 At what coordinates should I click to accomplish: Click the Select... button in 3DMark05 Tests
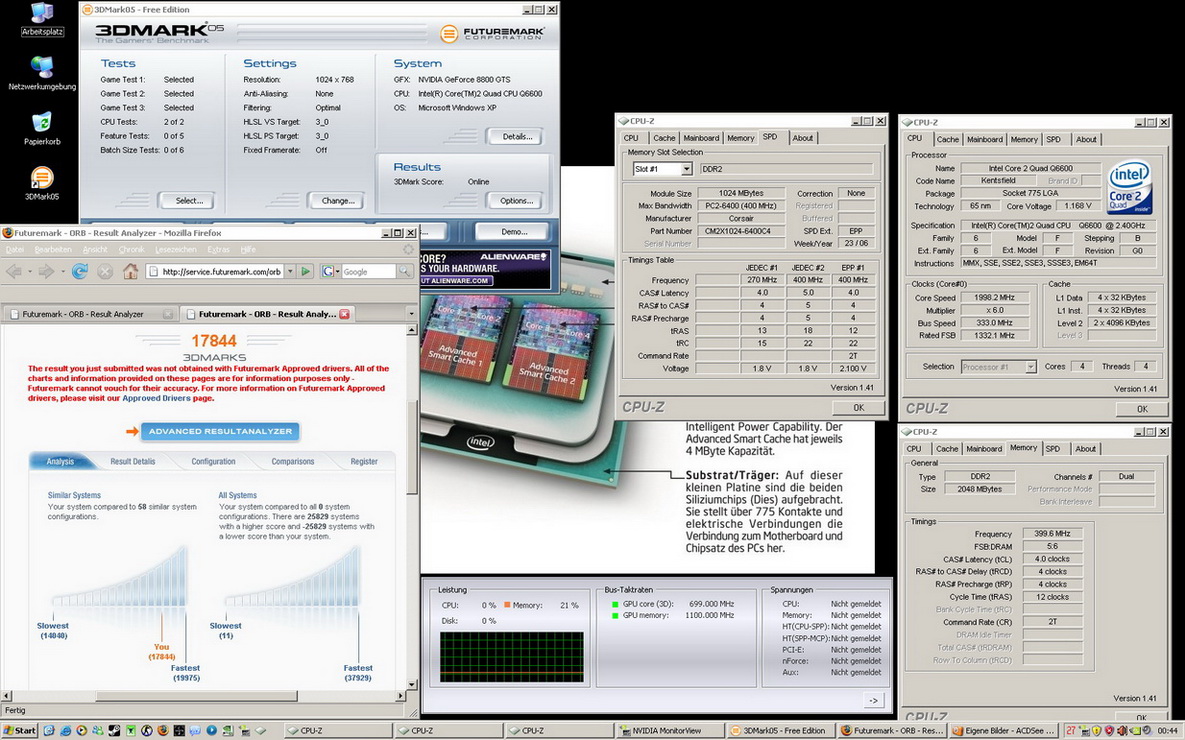click(x=186, y=201)
